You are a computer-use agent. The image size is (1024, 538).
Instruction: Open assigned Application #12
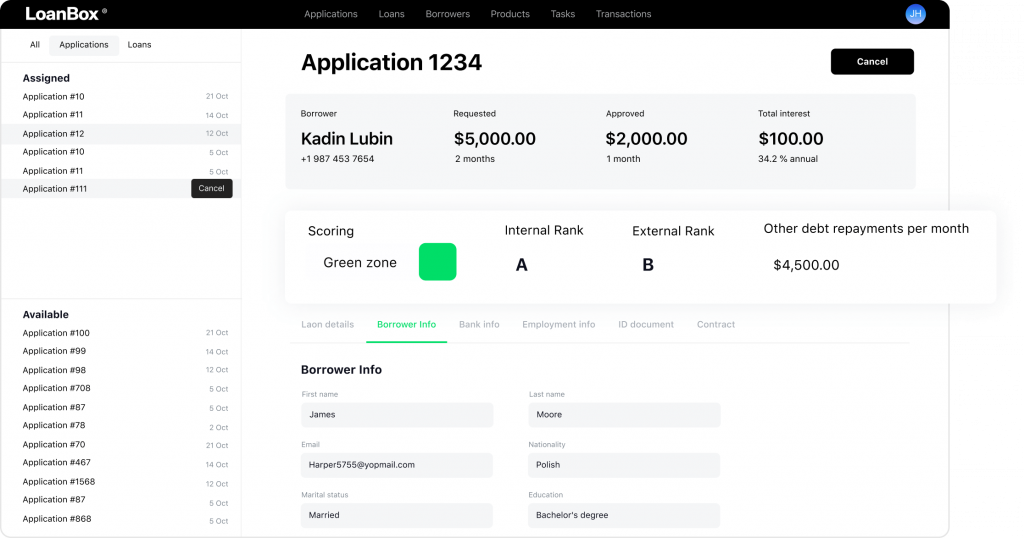pos(121,133)
